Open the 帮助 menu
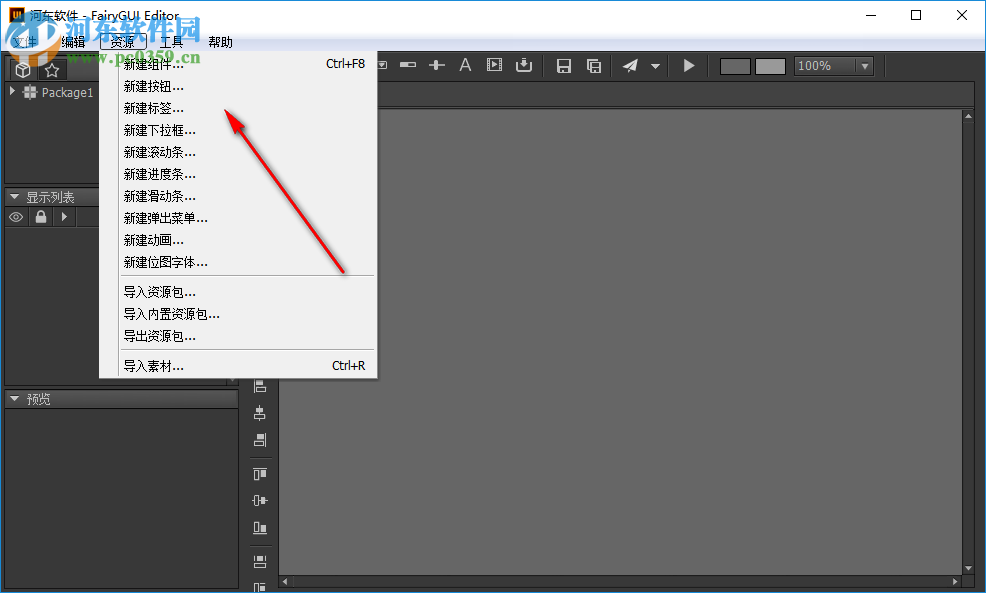Screen dimensions: 986x593 pyautogui.click(x=219, y=42)
